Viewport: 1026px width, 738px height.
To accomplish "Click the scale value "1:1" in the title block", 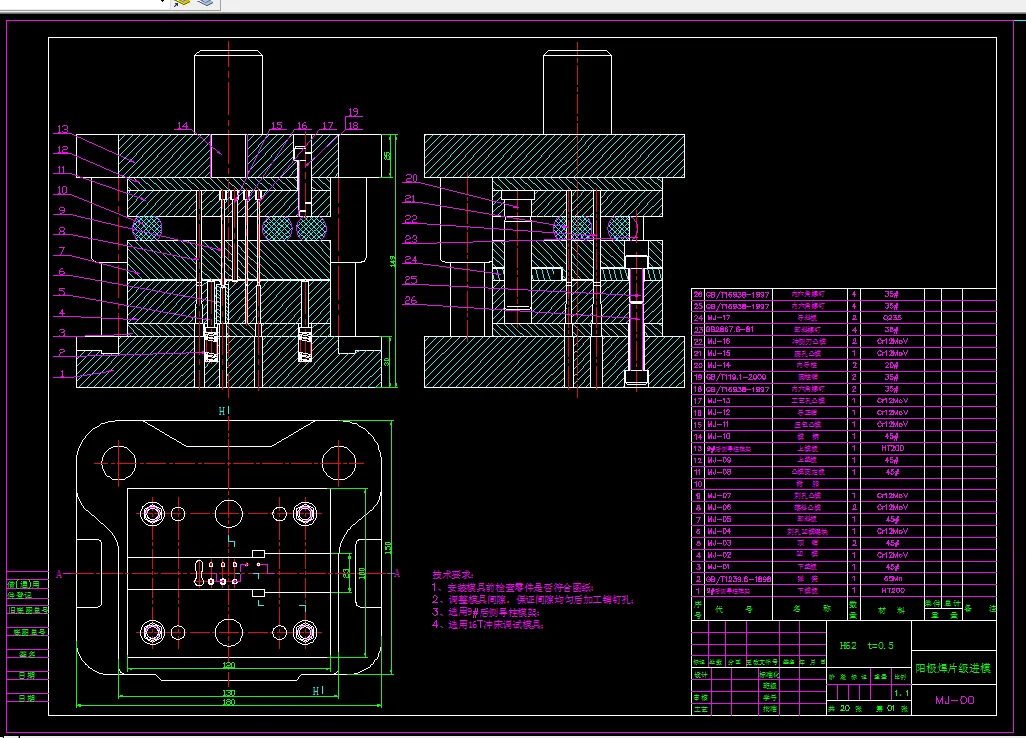I will 901,693.
